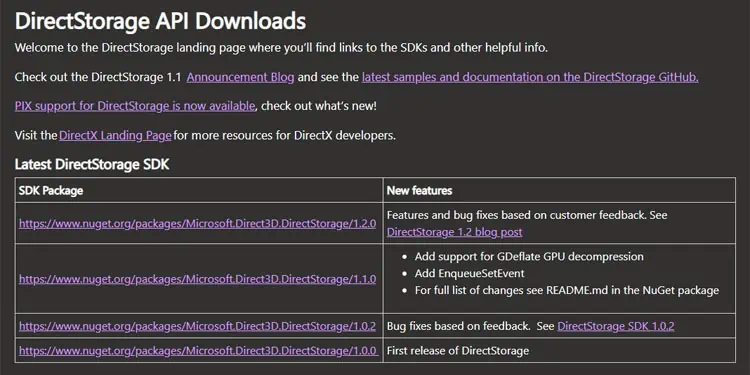This screenshot has width=750, height=375.
Task: Open DirectStorage SDK 1.0.2 link
Action: (x=616, y=326)
